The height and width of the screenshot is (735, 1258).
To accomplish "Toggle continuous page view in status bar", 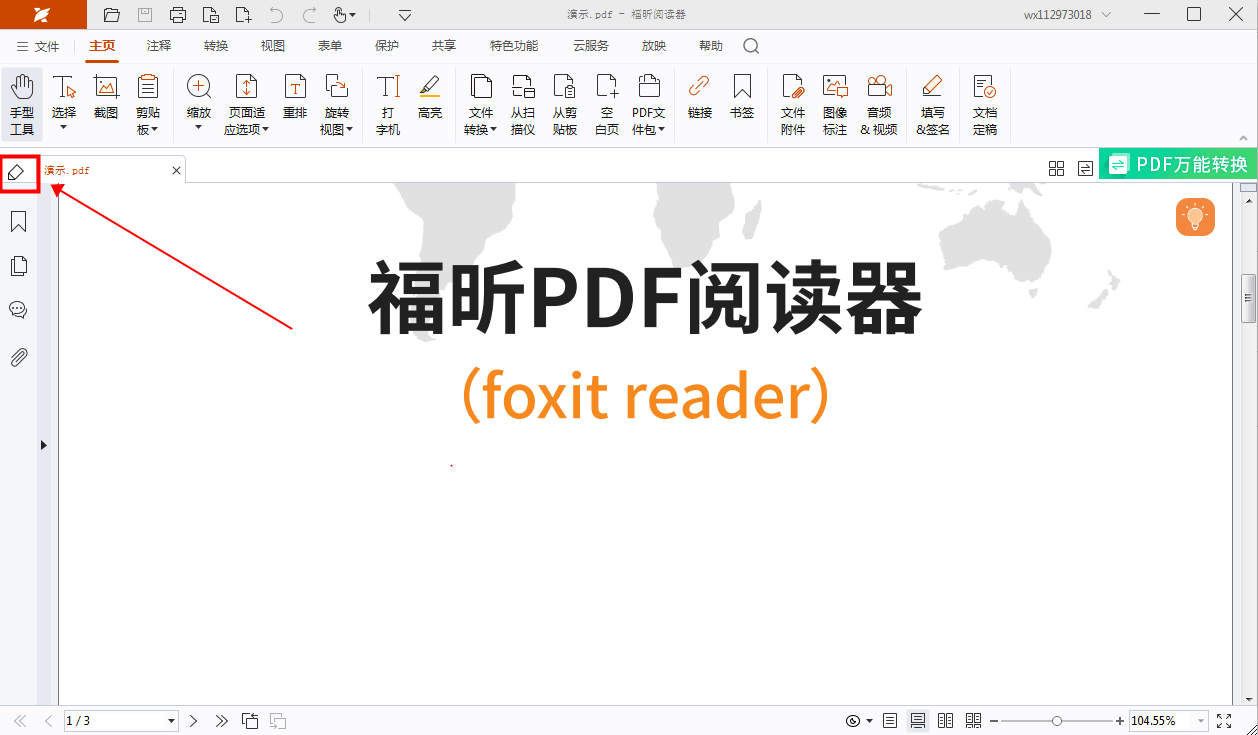I will point(917,721).
